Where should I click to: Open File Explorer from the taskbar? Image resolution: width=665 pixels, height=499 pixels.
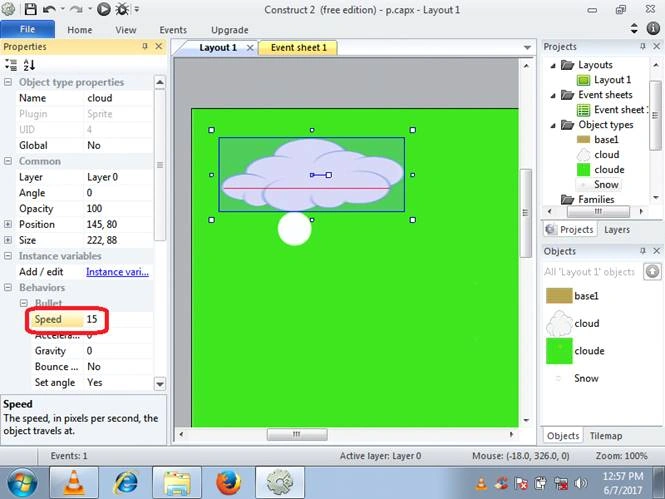(x=177, y=482)
